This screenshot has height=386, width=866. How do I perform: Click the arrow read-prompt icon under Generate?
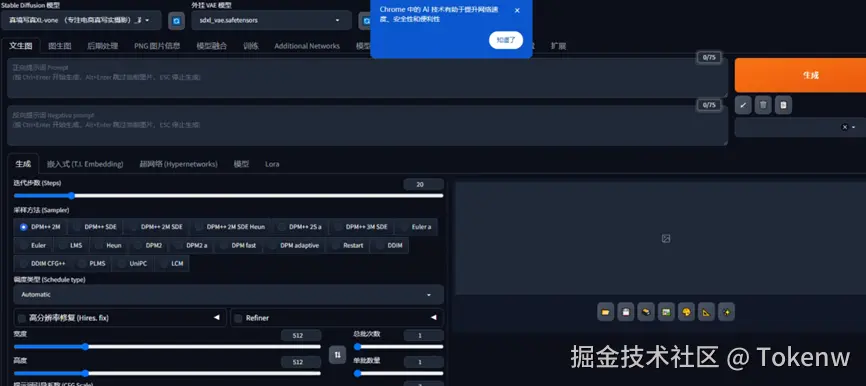point(743,105)
